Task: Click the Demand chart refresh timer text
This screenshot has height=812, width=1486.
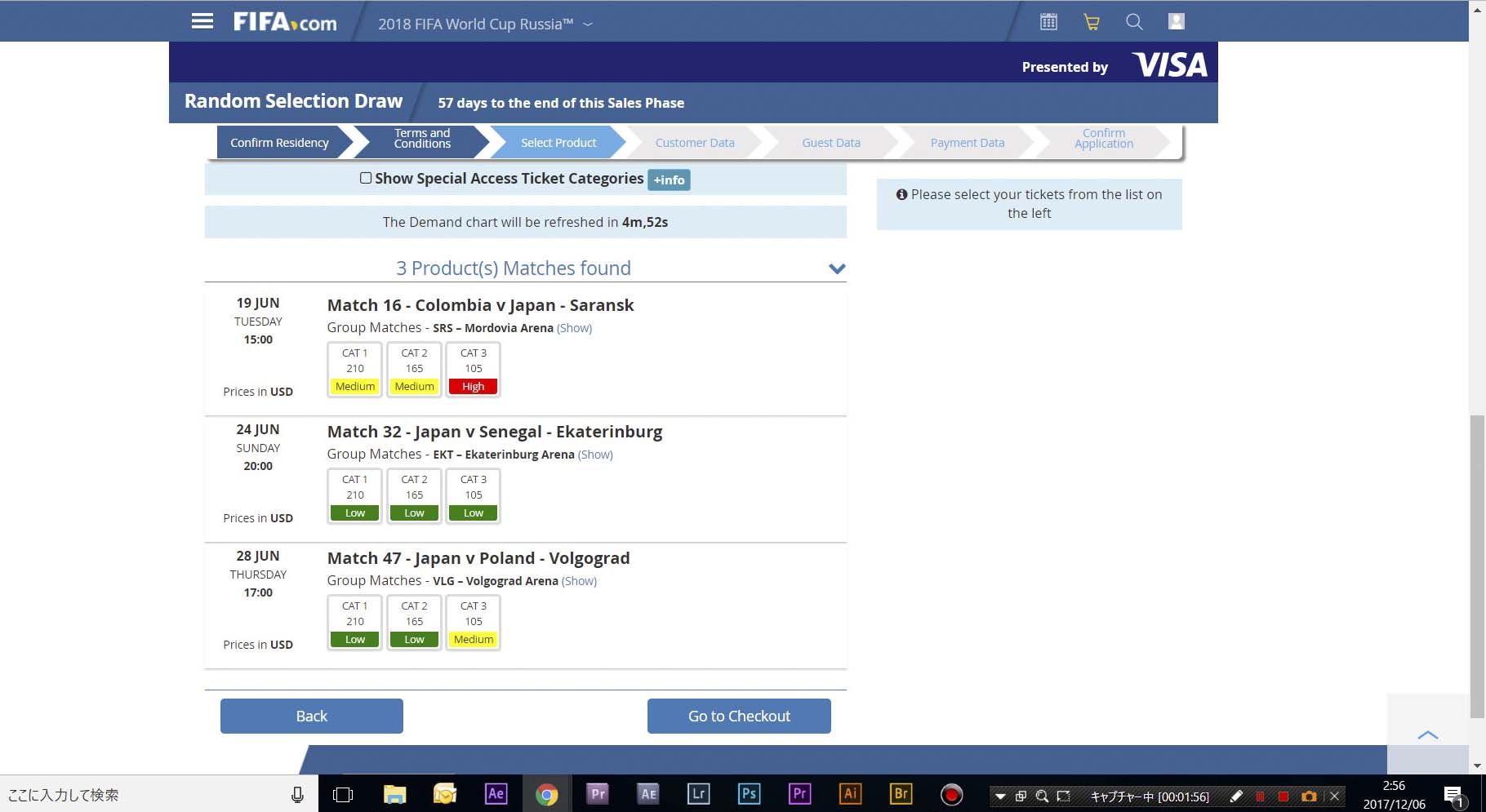Action: coord(525,222)
